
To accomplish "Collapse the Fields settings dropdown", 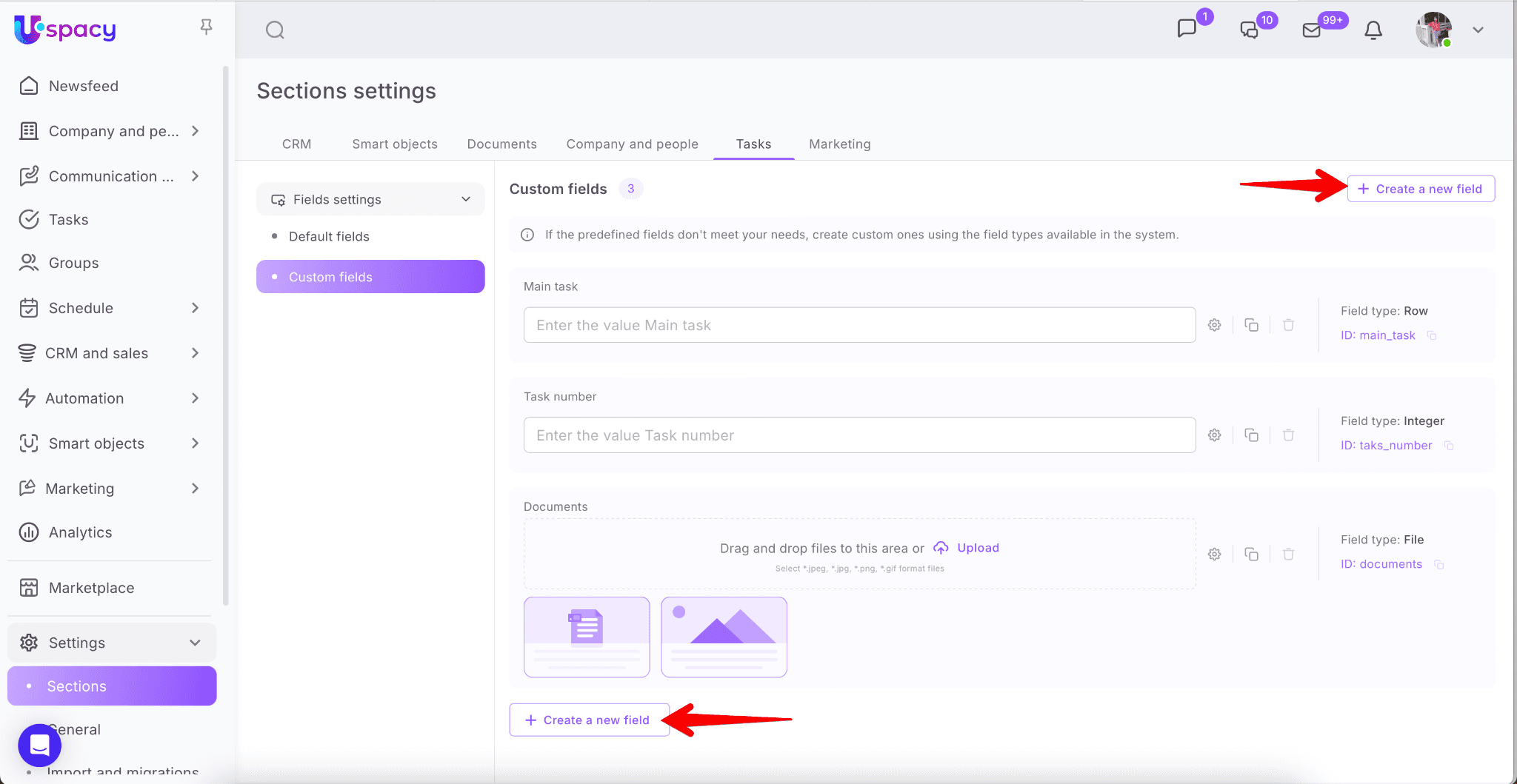I will (x=465, y=199).
